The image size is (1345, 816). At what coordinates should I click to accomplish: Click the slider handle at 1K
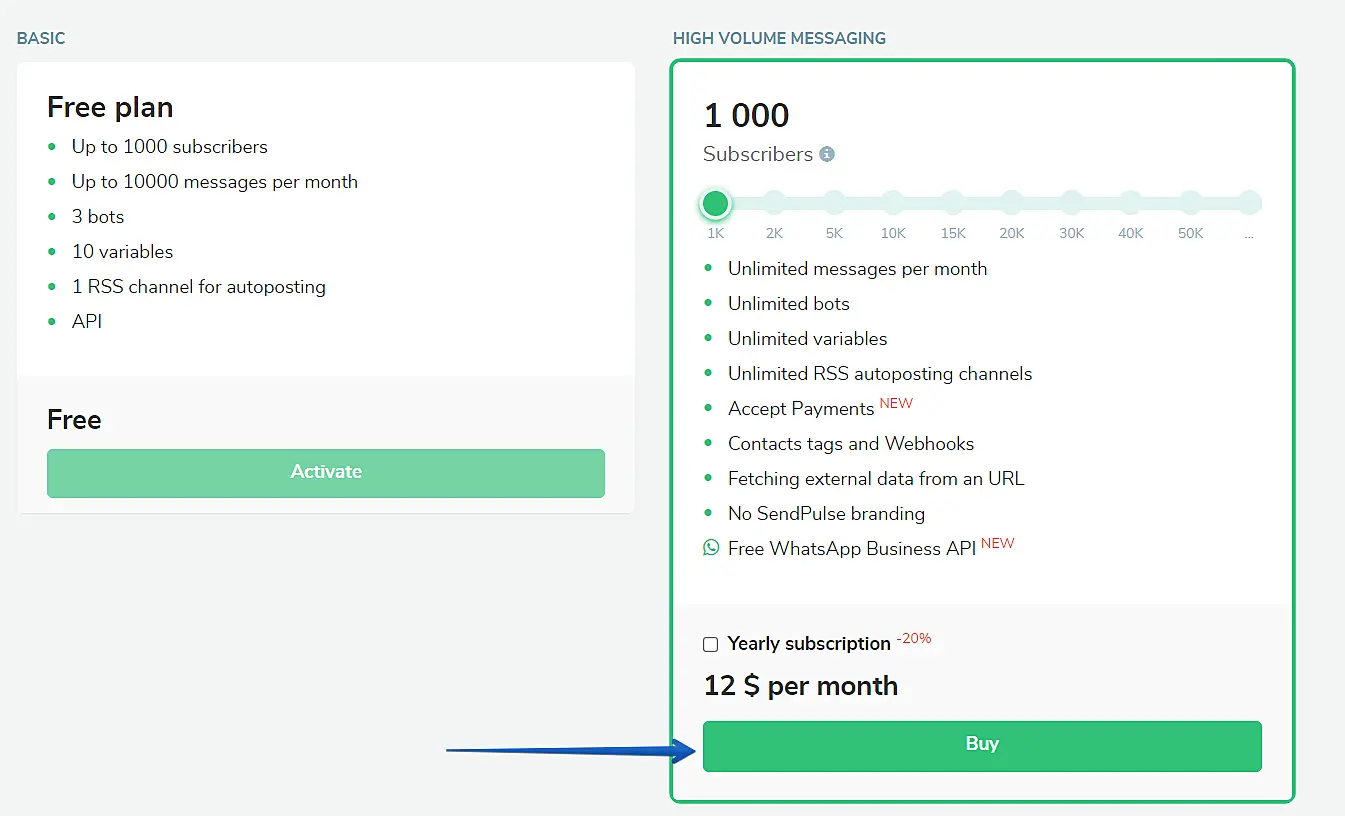pos(715,204)
